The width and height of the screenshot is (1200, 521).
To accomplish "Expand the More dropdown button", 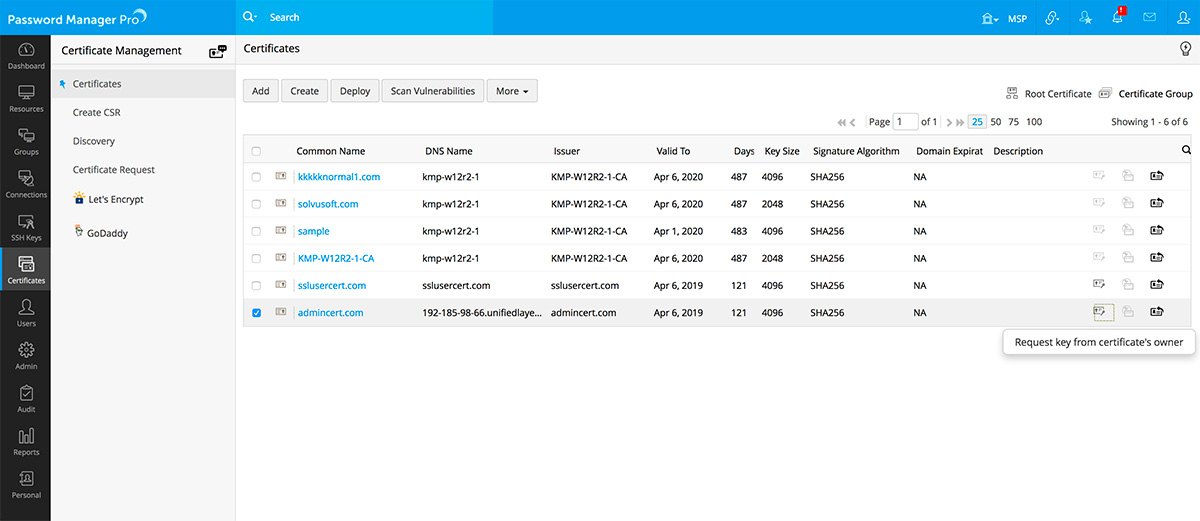I will click(x=512, y=91).
